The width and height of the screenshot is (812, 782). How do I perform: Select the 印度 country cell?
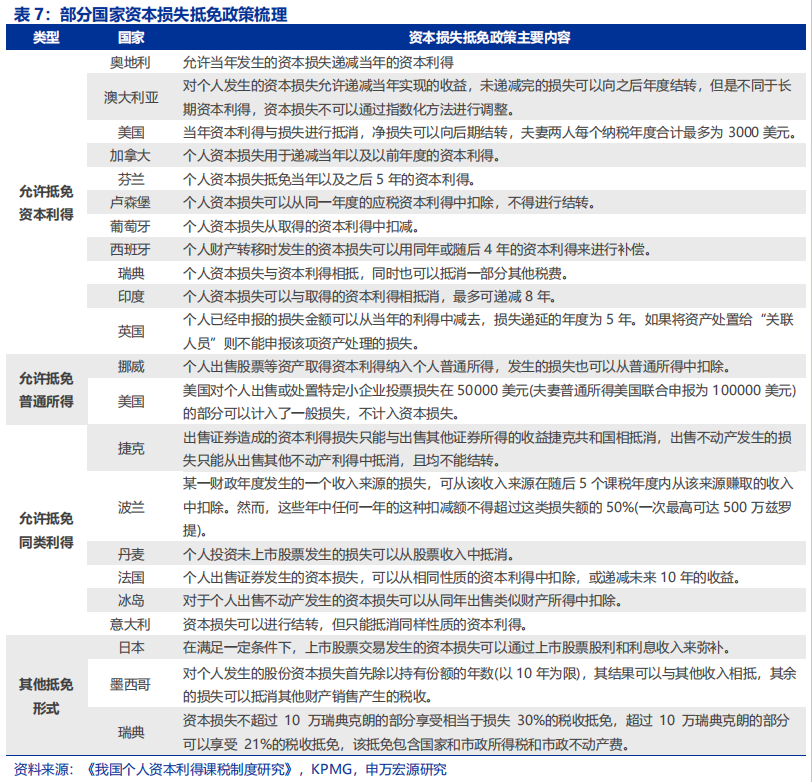130,296
